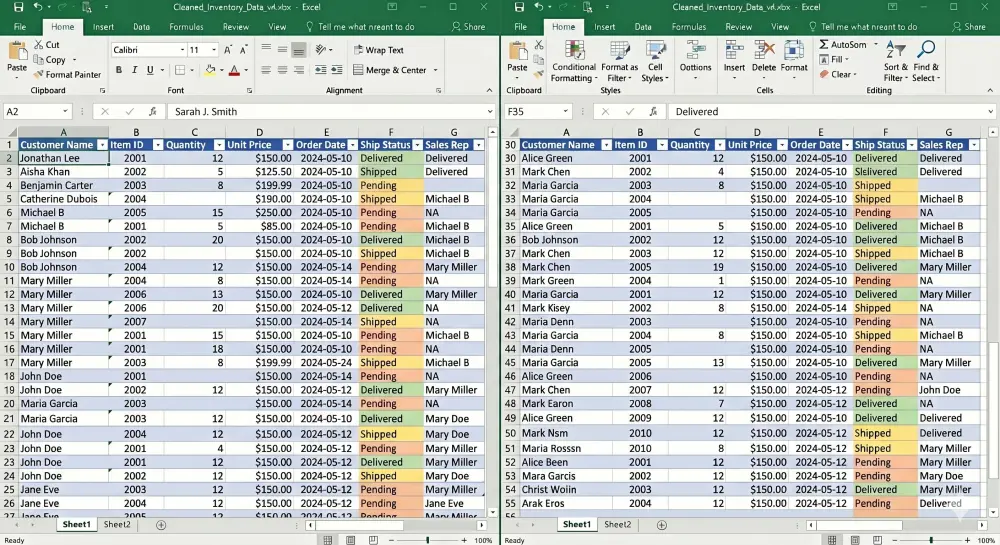Viewport: 1000px width, 545px height.
Task: Switch to Review tab in right window
Action: click(x=738, y=27)
